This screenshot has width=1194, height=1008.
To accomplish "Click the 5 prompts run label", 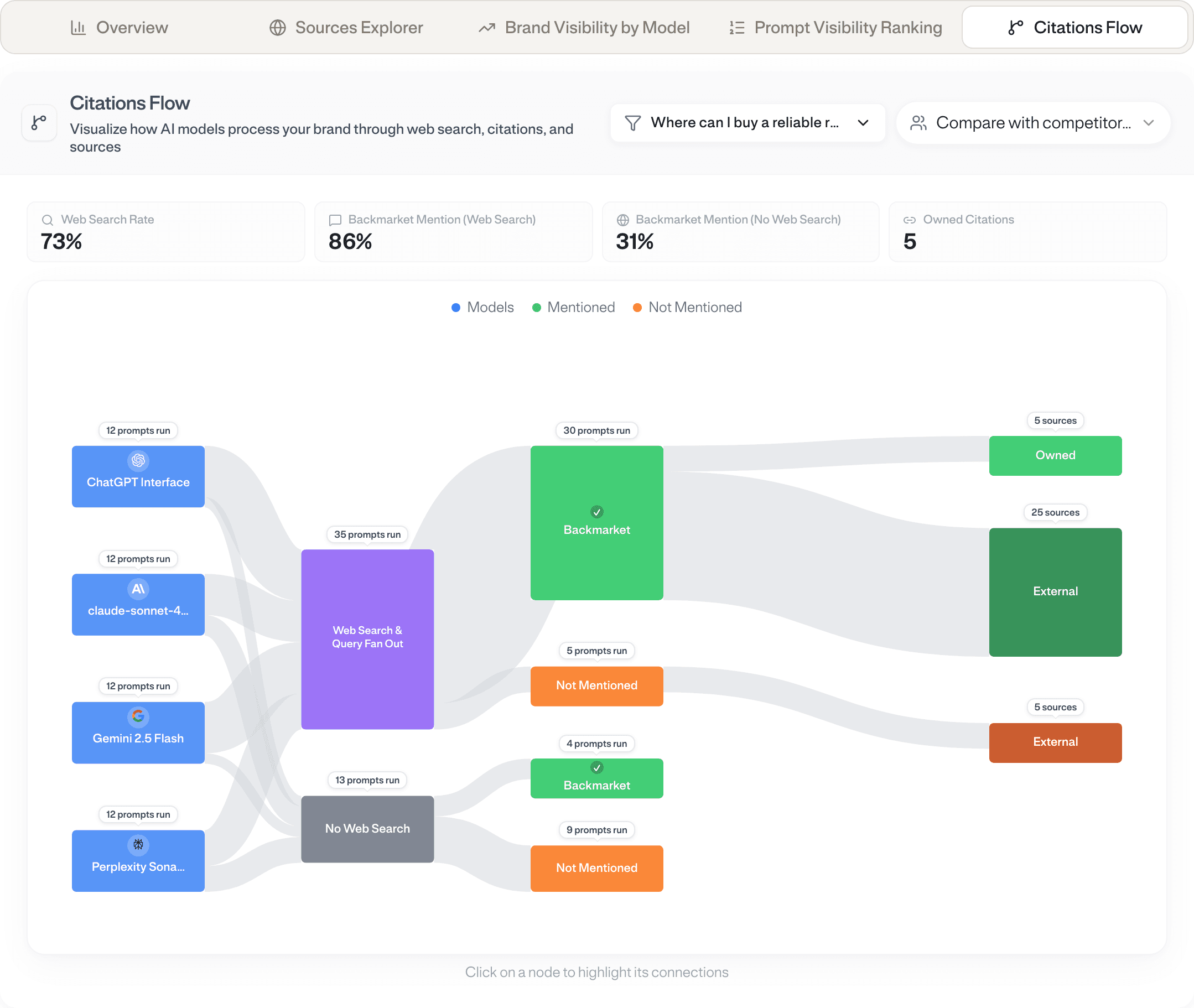I will [x=596, y=651].
